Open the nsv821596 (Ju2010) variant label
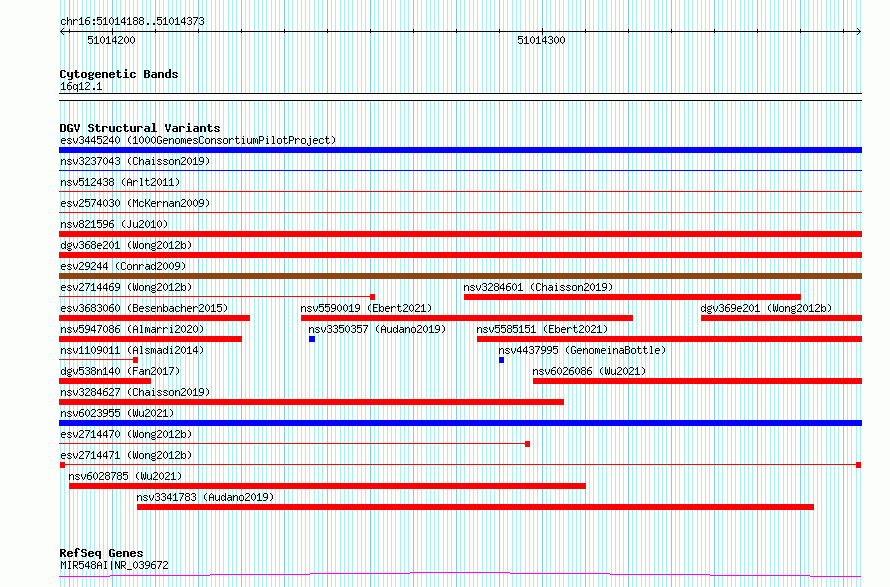Screen dimensions: 890x587 click(x=114, y=224)
